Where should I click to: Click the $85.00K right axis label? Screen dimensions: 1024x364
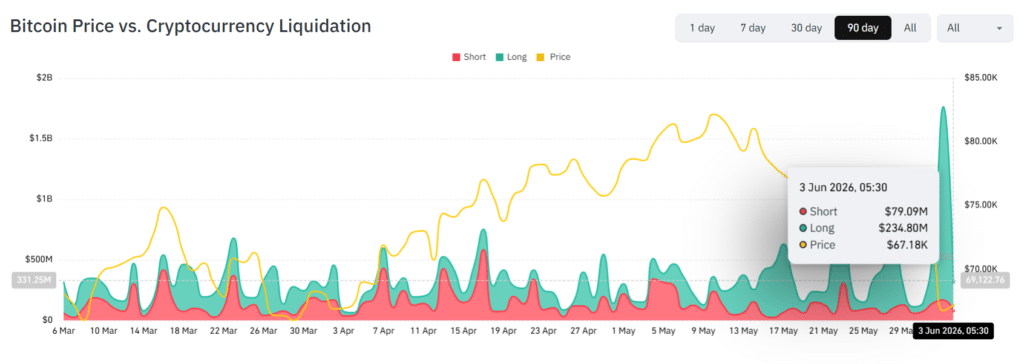[980, 78]
